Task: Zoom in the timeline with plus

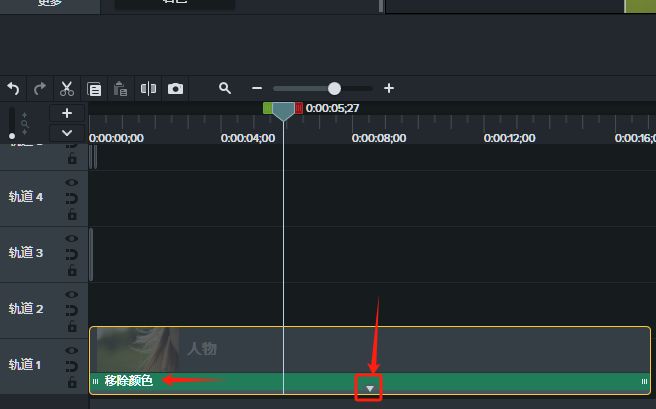Action: click(389, 88)
